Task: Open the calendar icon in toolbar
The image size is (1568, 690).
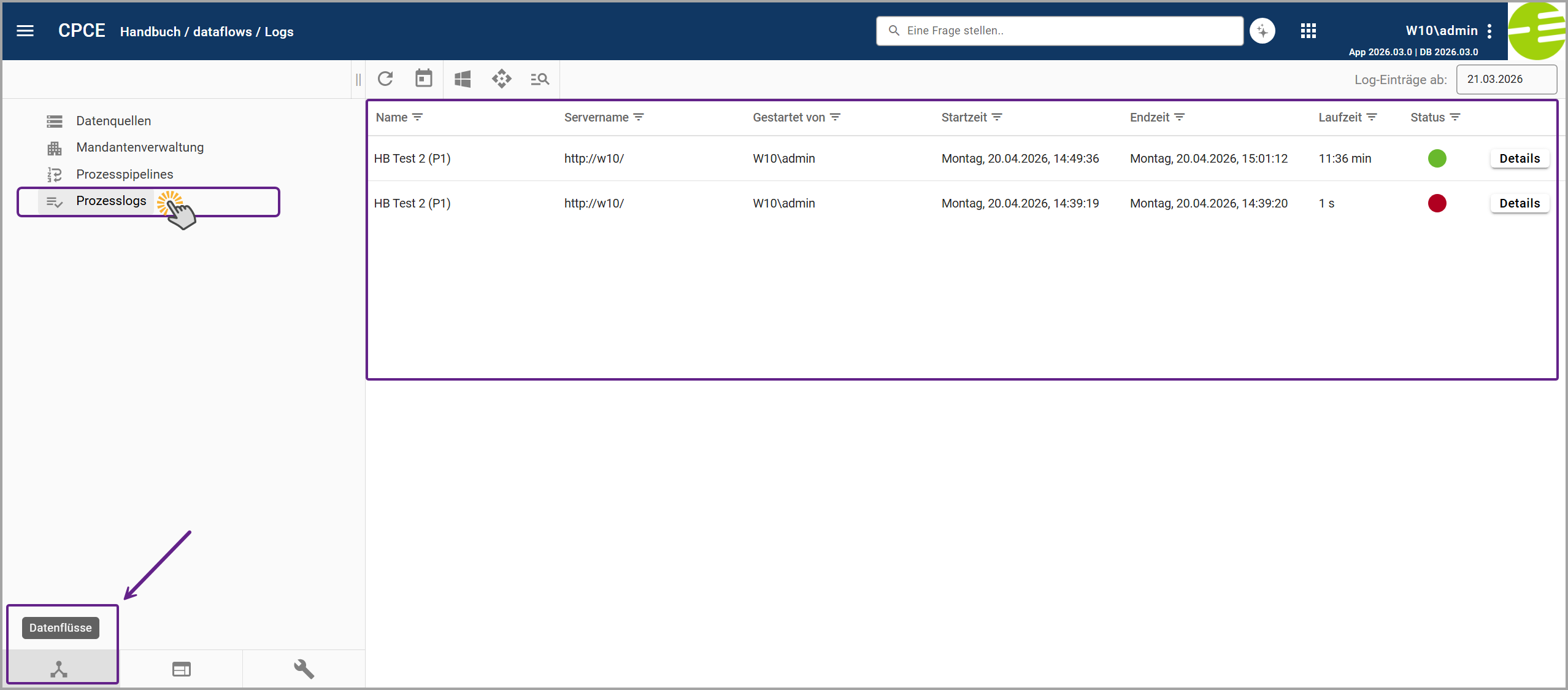Action: pos(423,79)
